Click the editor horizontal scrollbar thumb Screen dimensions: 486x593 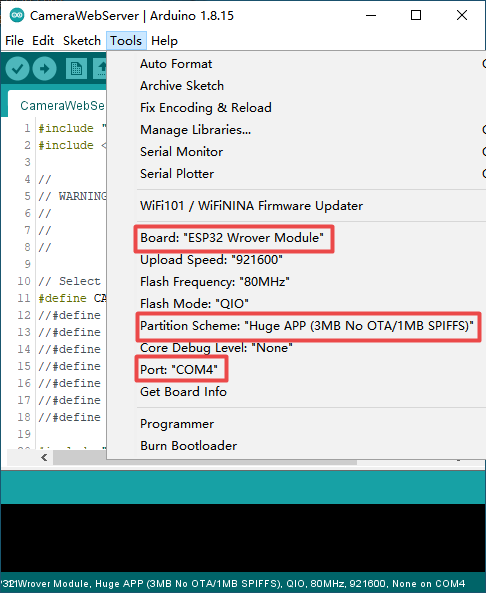pos(205,462)
